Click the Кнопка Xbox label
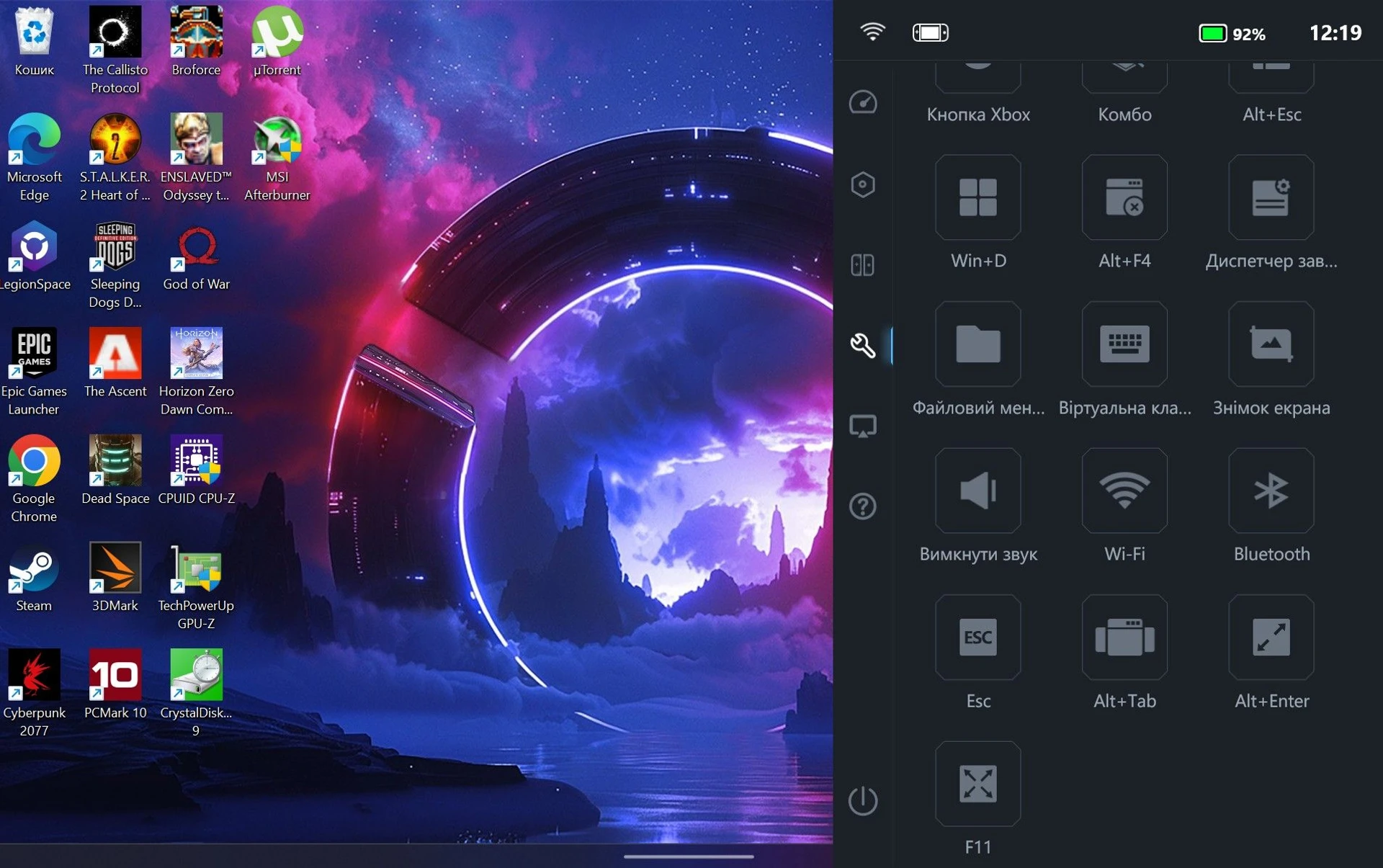The width and height of the screenshot is (1383, 868). [978, 115]
